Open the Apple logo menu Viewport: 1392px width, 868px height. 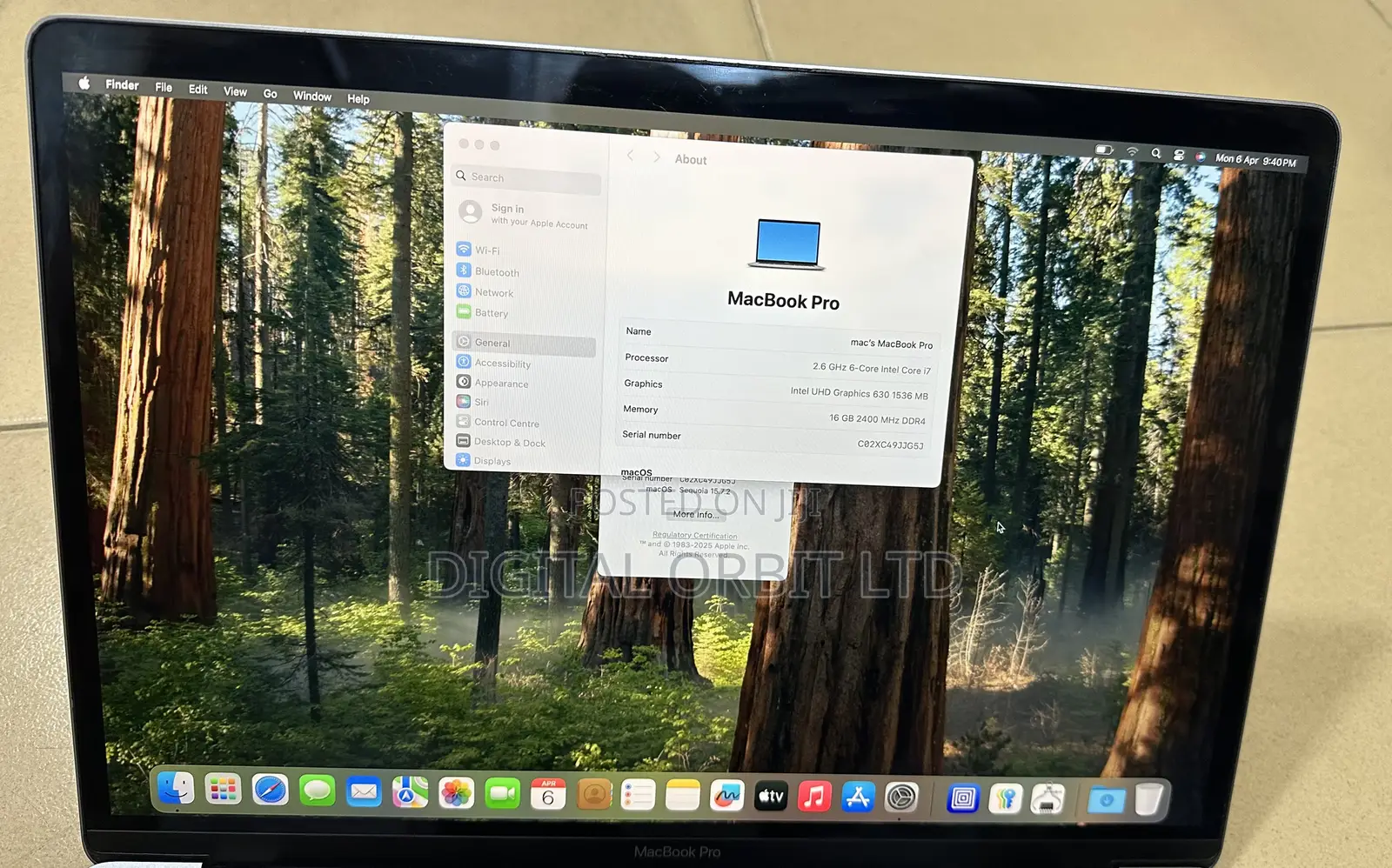tap(84, 83)
